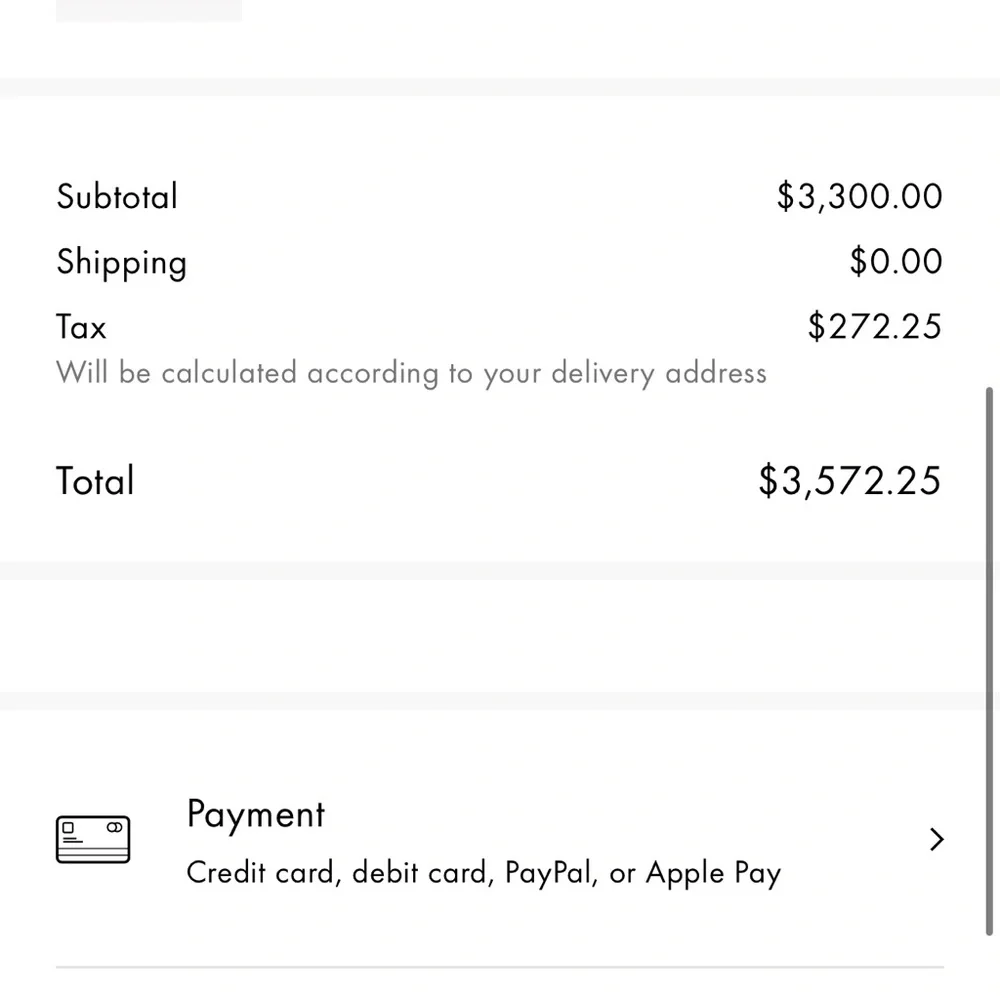Select the $3,572.25 total amount
Viewport: 1000px width, 1000px height.
(849, 481)
